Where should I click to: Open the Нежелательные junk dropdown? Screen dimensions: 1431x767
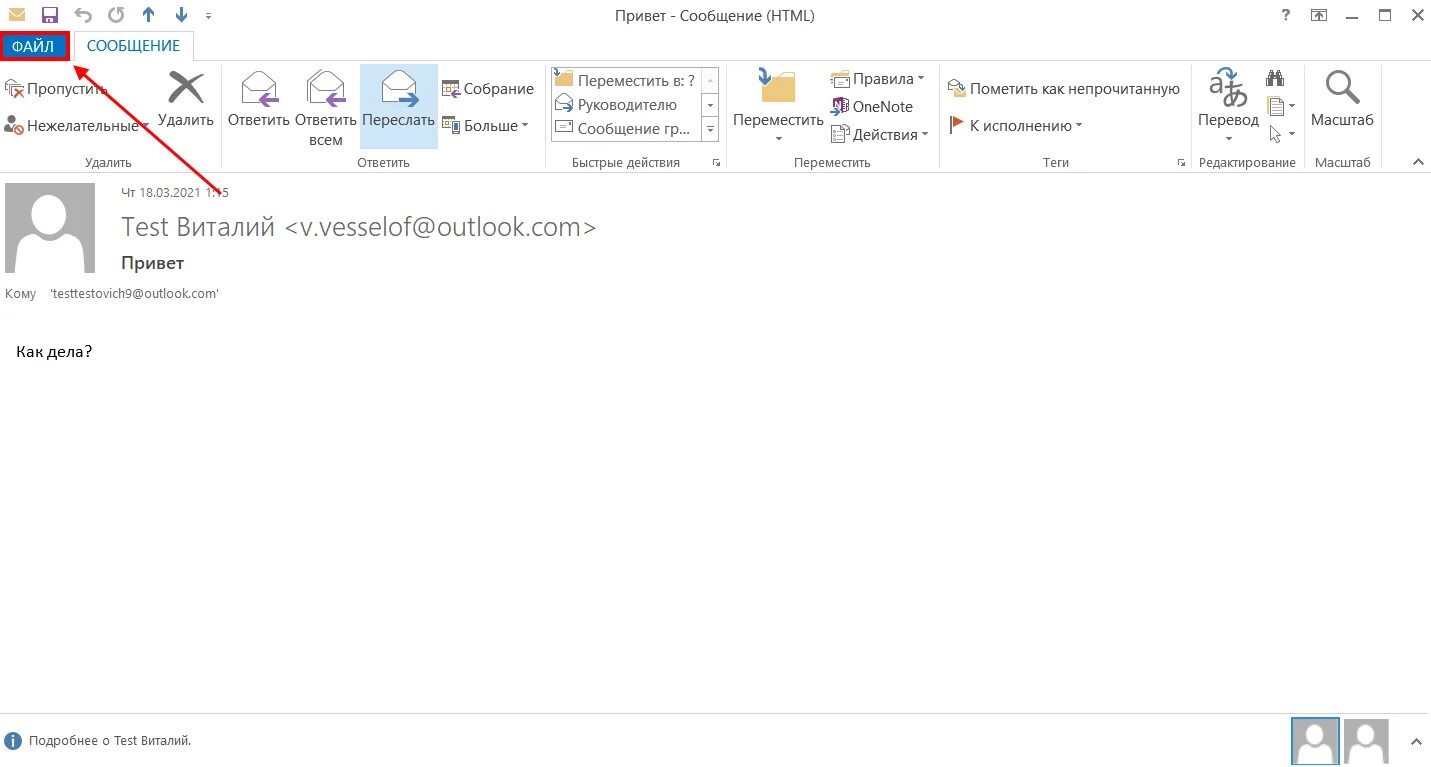(76, 126)
